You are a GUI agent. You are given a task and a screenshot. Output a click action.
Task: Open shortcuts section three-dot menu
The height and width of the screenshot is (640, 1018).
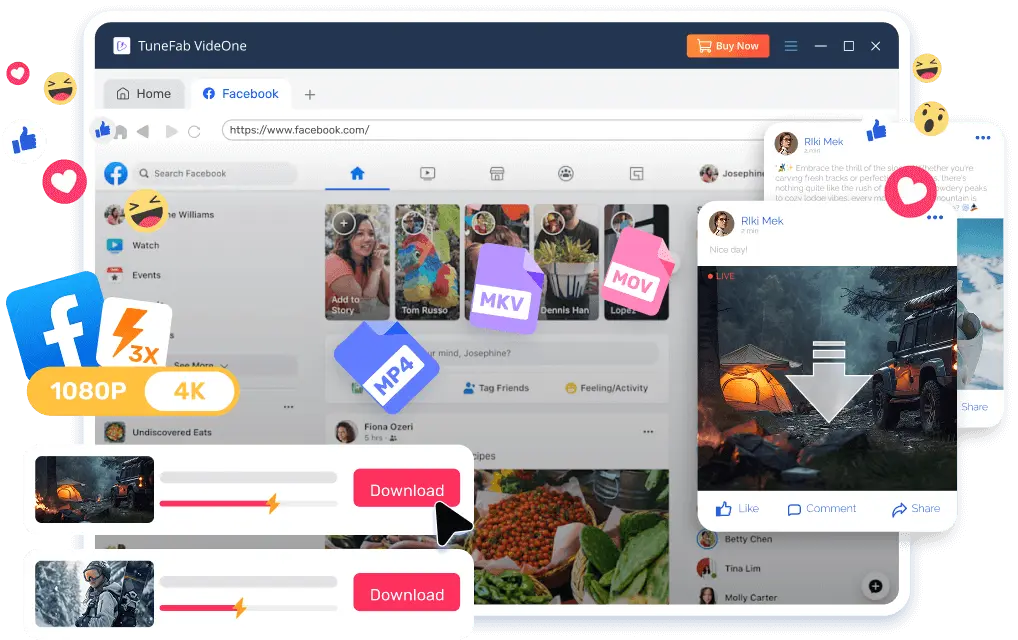point(288,407)
